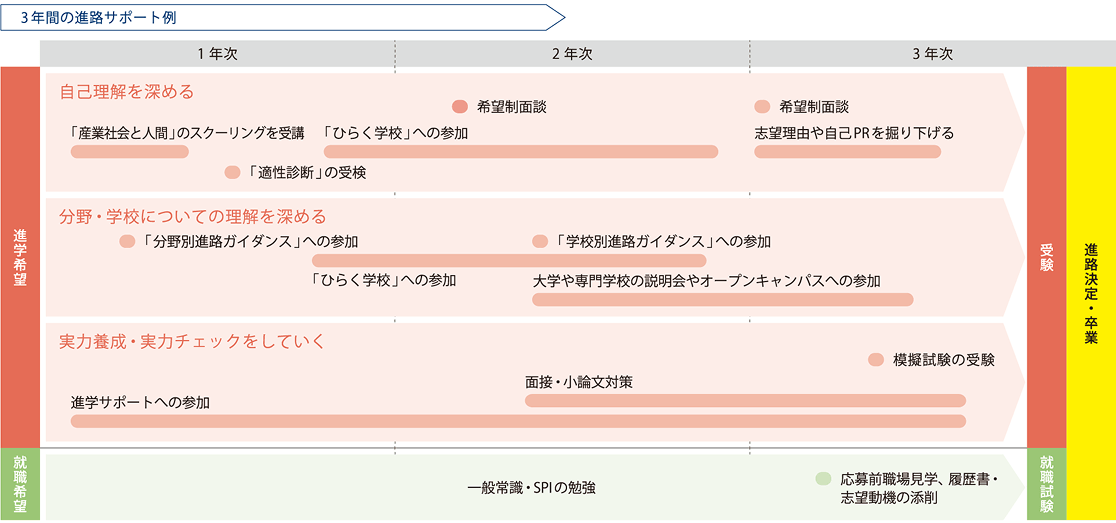The image size is (1116, 523).
Task: Click the long bar under 進学サポートへの参加
Action: pos(518,421)
